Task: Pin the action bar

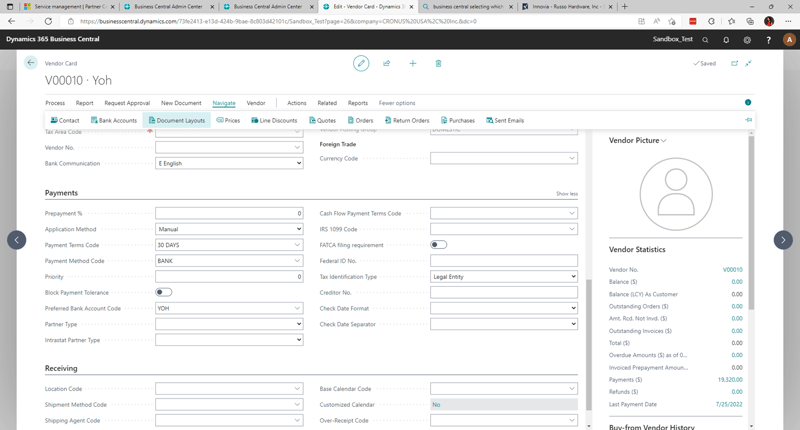Action: click(x=748, y=120)
